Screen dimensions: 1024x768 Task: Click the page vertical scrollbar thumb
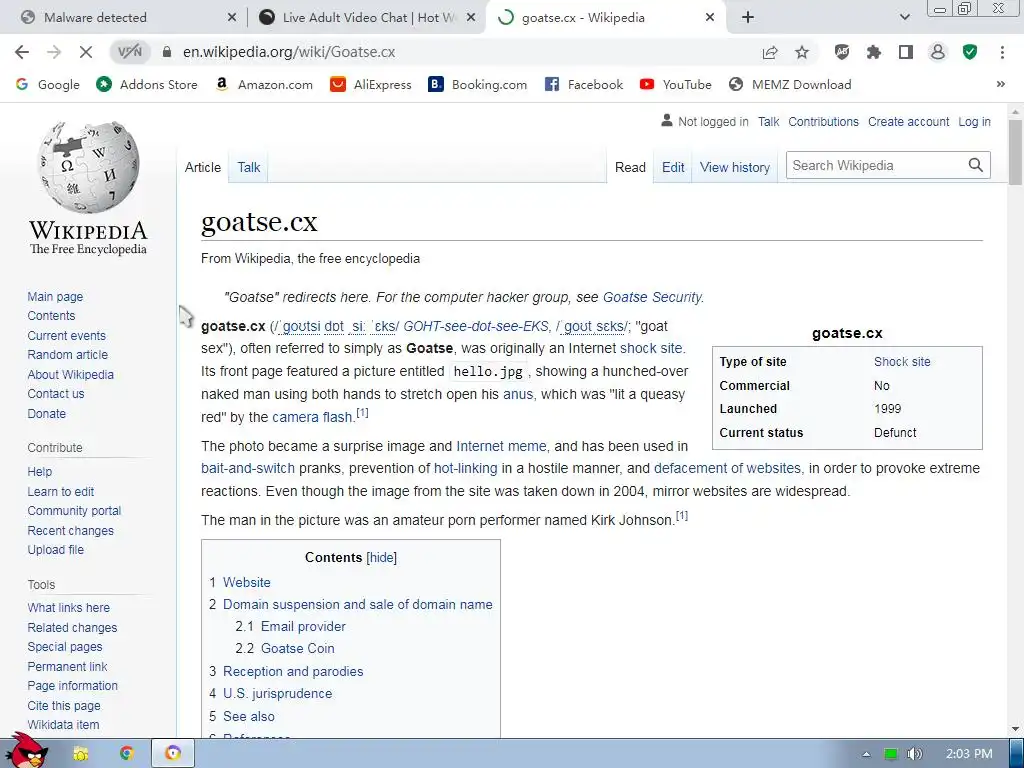pos(1015,152)
